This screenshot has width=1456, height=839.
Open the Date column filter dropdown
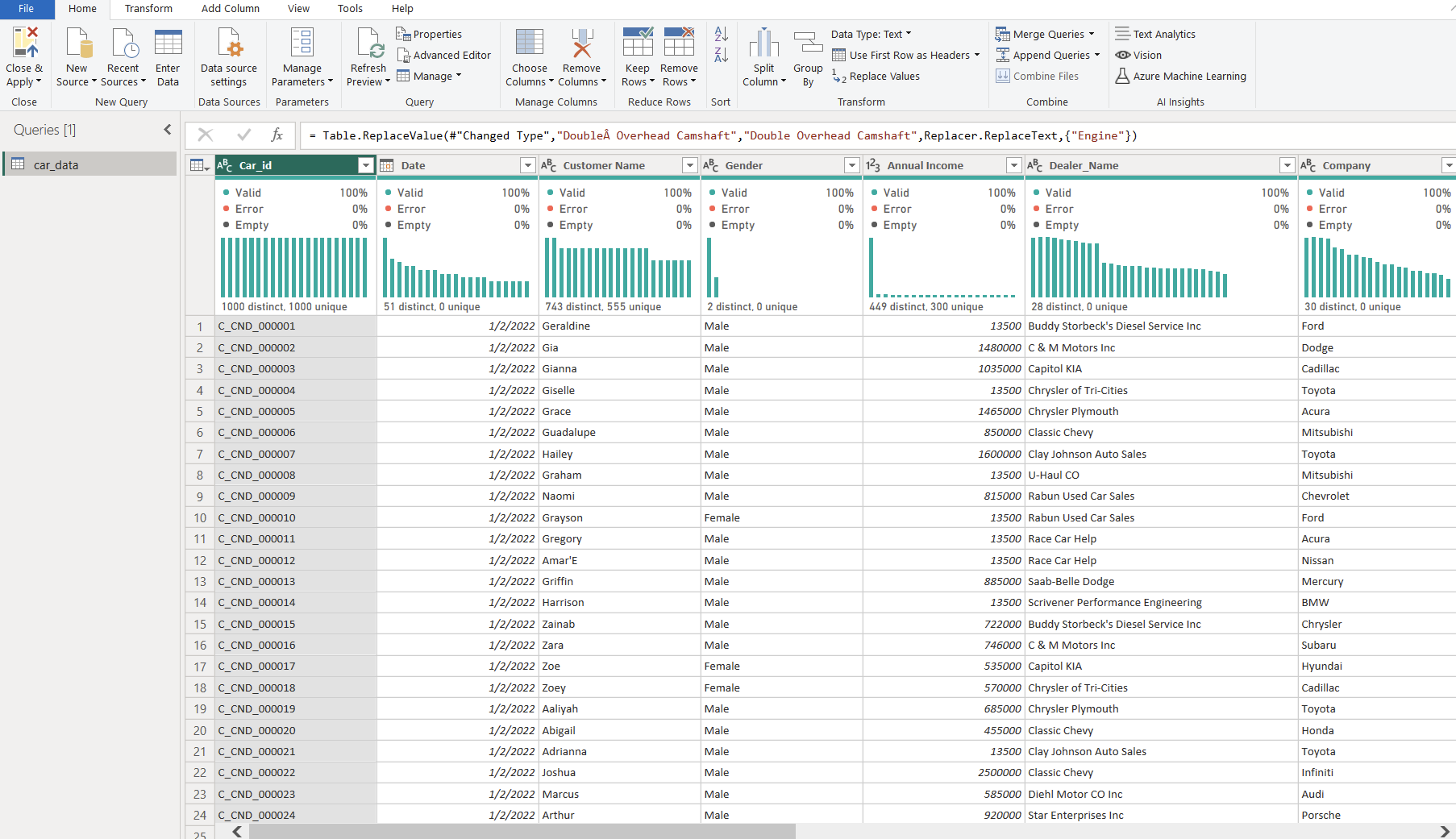(x=528, y=165)
